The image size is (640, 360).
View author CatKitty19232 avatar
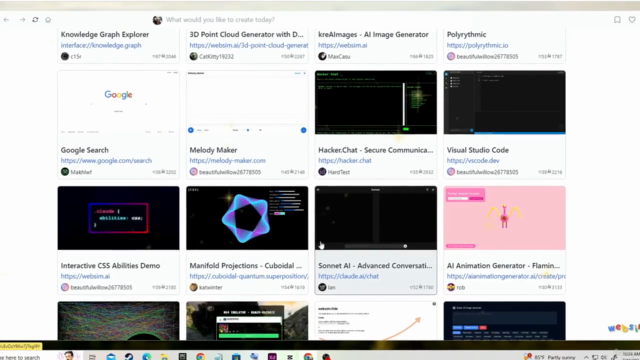[193, 56]
